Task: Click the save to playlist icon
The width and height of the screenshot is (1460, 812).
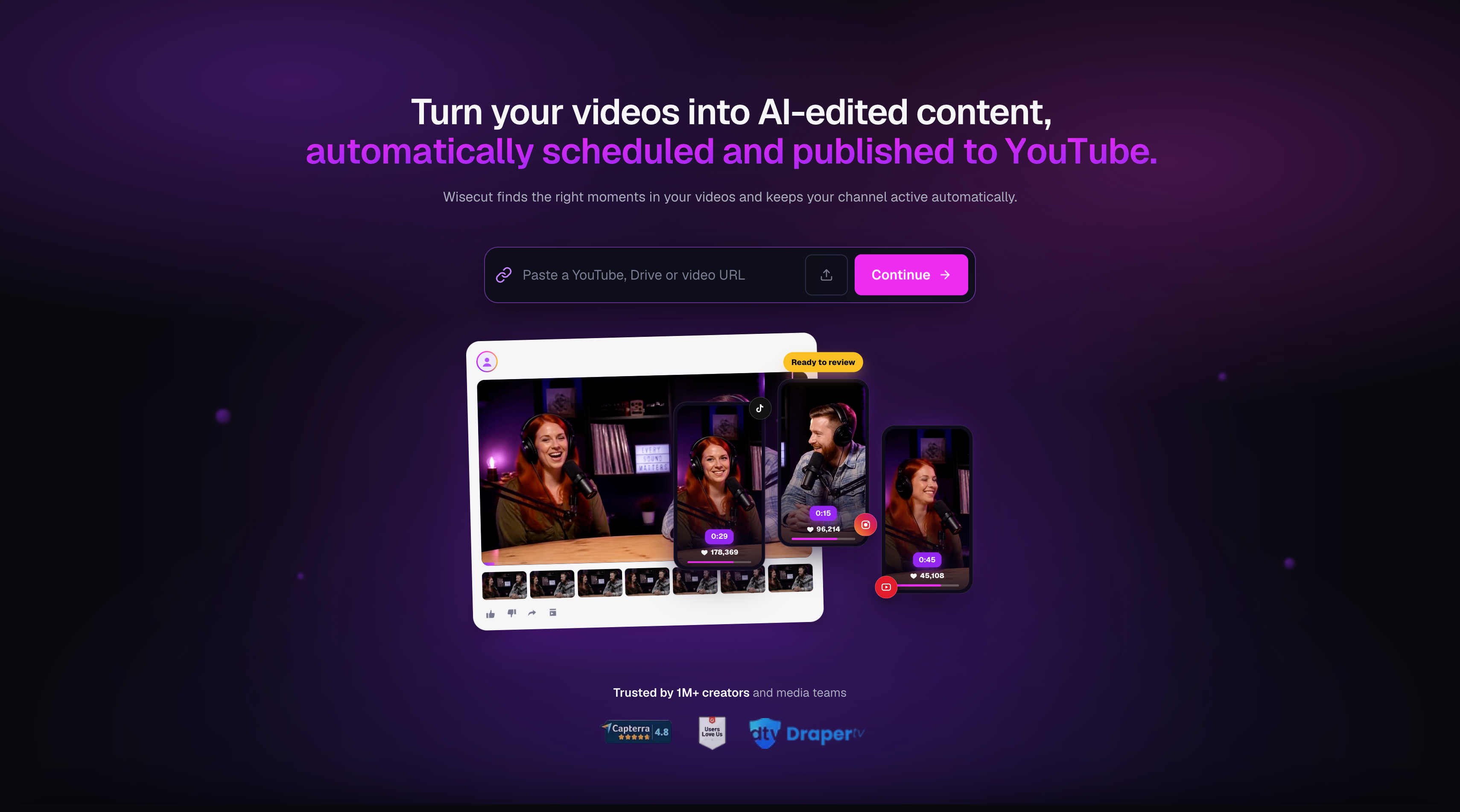Action: coord(552,612)
